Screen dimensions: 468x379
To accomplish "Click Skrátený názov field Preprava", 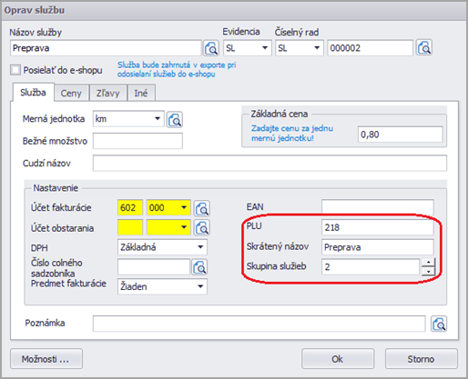I will (377, 247).
